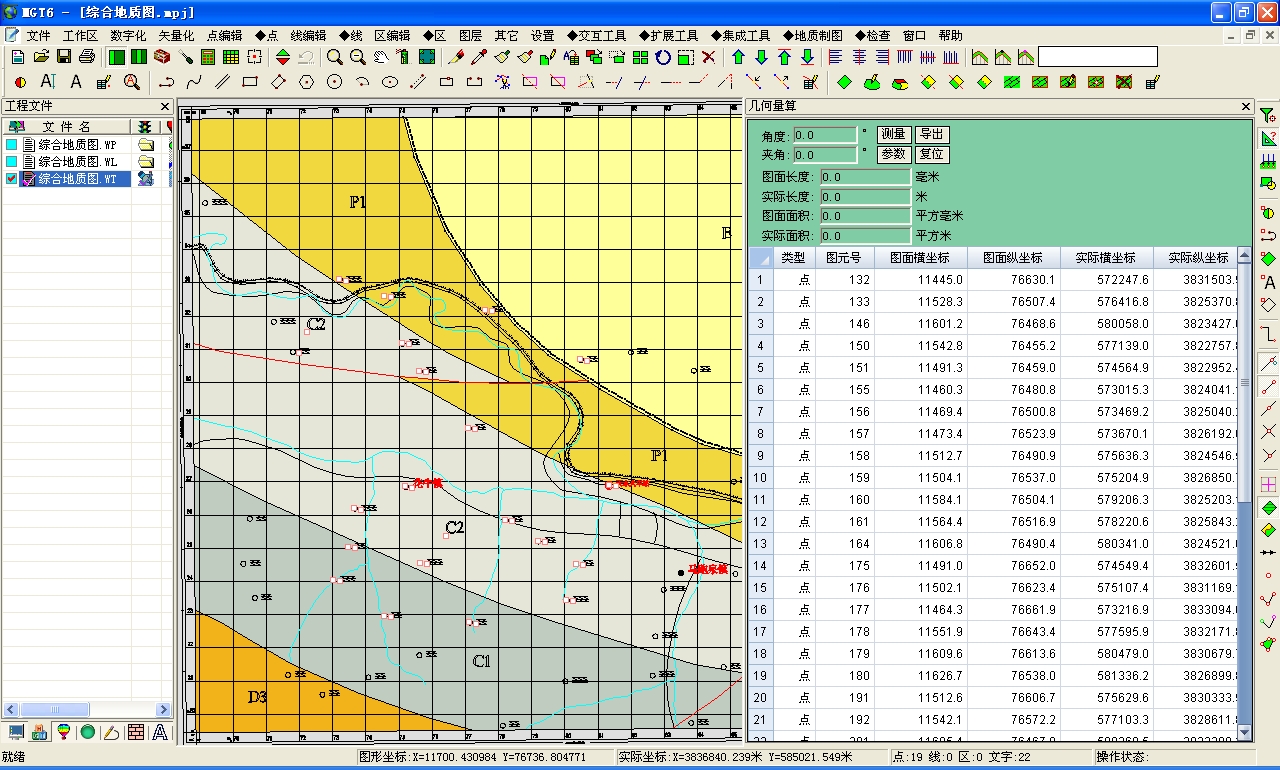1280x770 pixels.
Task: Click the monitor icon at bottom of project panel
Action: pos(16,732)
